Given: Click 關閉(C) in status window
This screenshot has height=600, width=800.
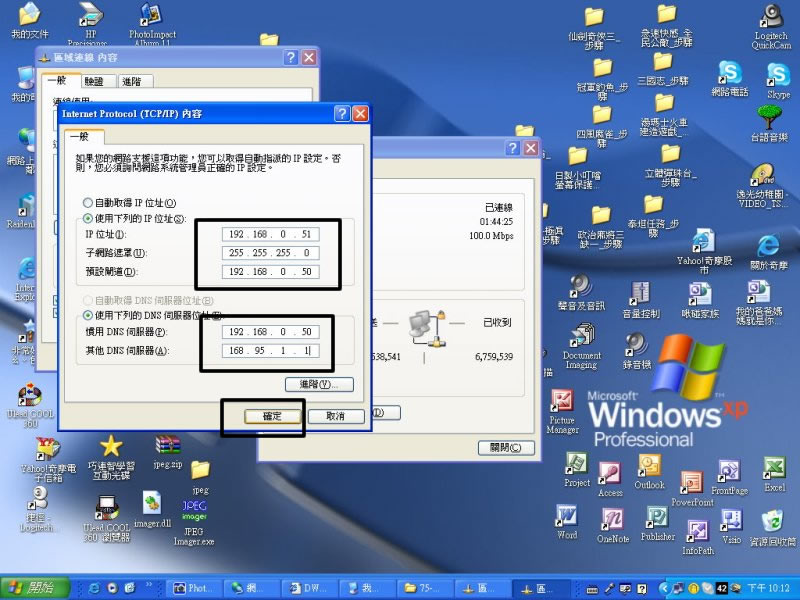Looking at the screenshot, I should 506,447.
